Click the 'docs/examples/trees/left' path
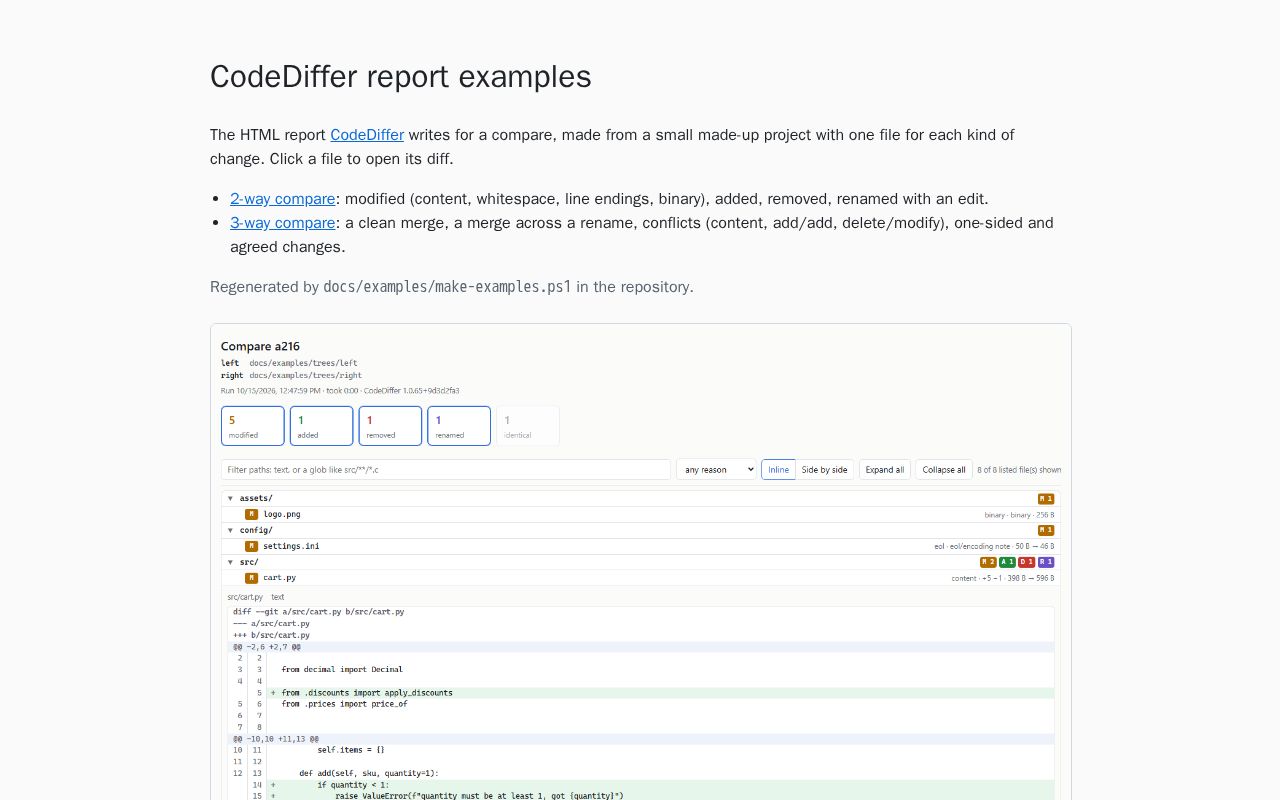1280x800 pixels. [x=303, y=363]
